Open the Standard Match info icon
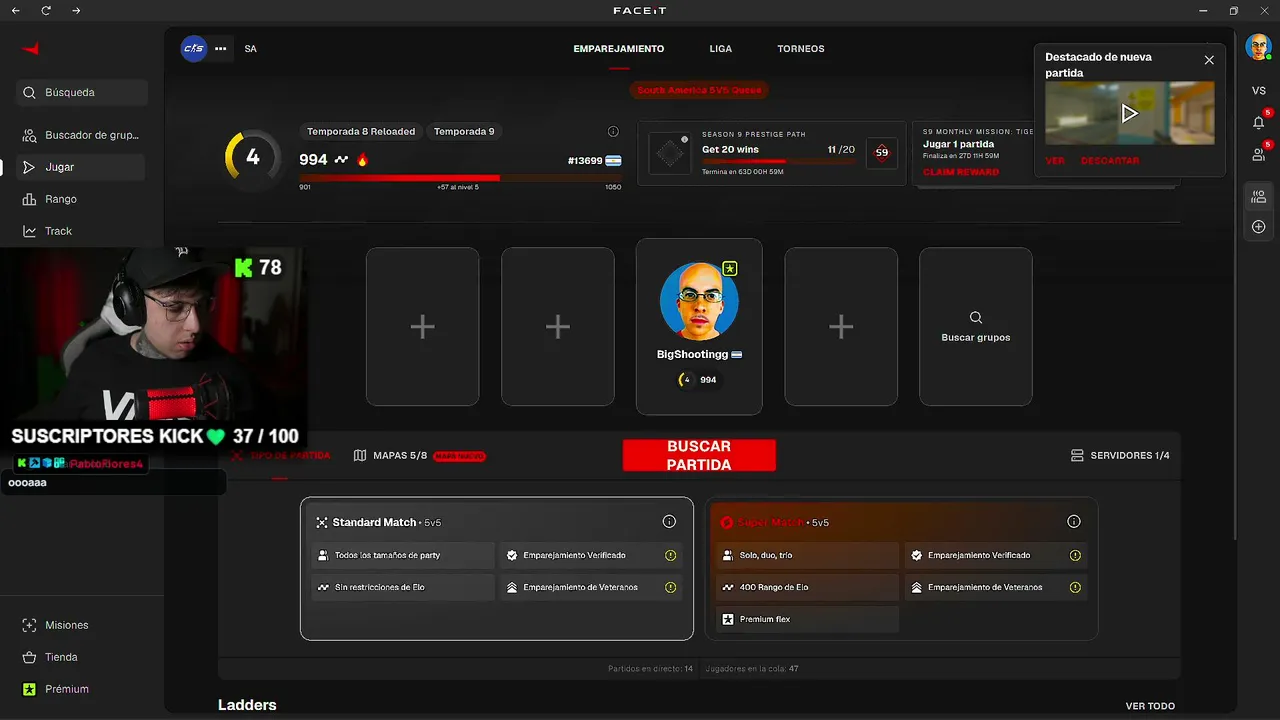 pyautogui.click(x=669, y=522)
